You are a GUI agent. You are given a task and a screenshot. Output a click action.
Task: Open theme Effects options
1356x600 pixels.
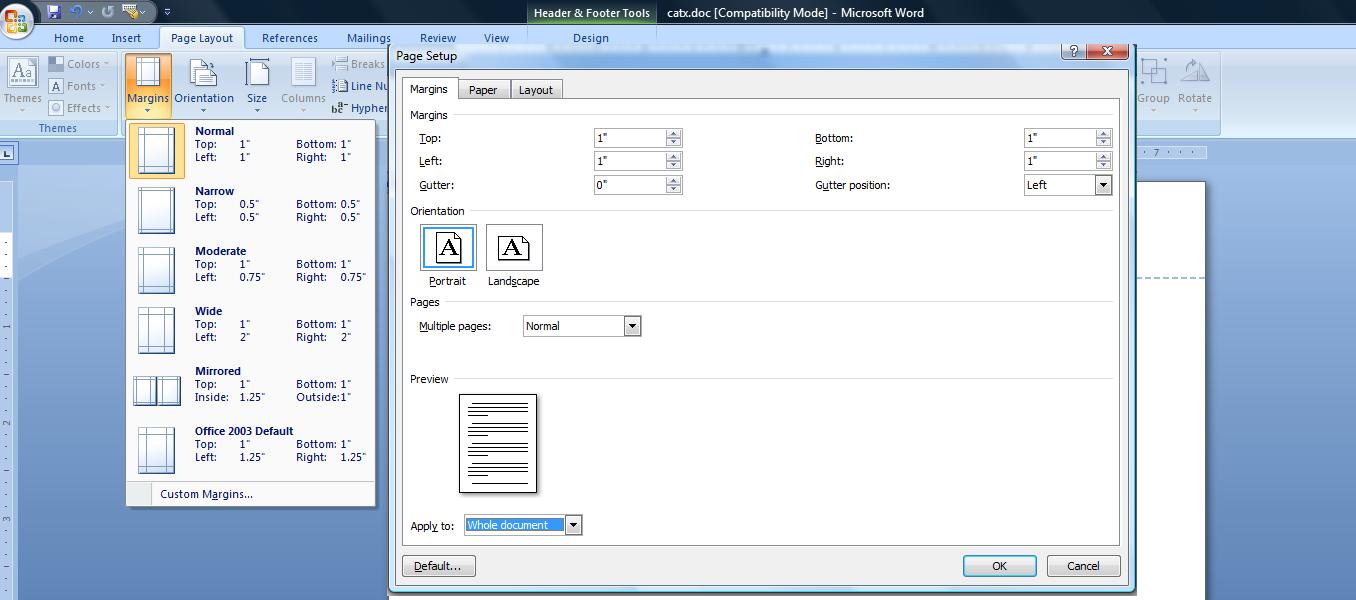pyautogui.click(x=78, y=108)
